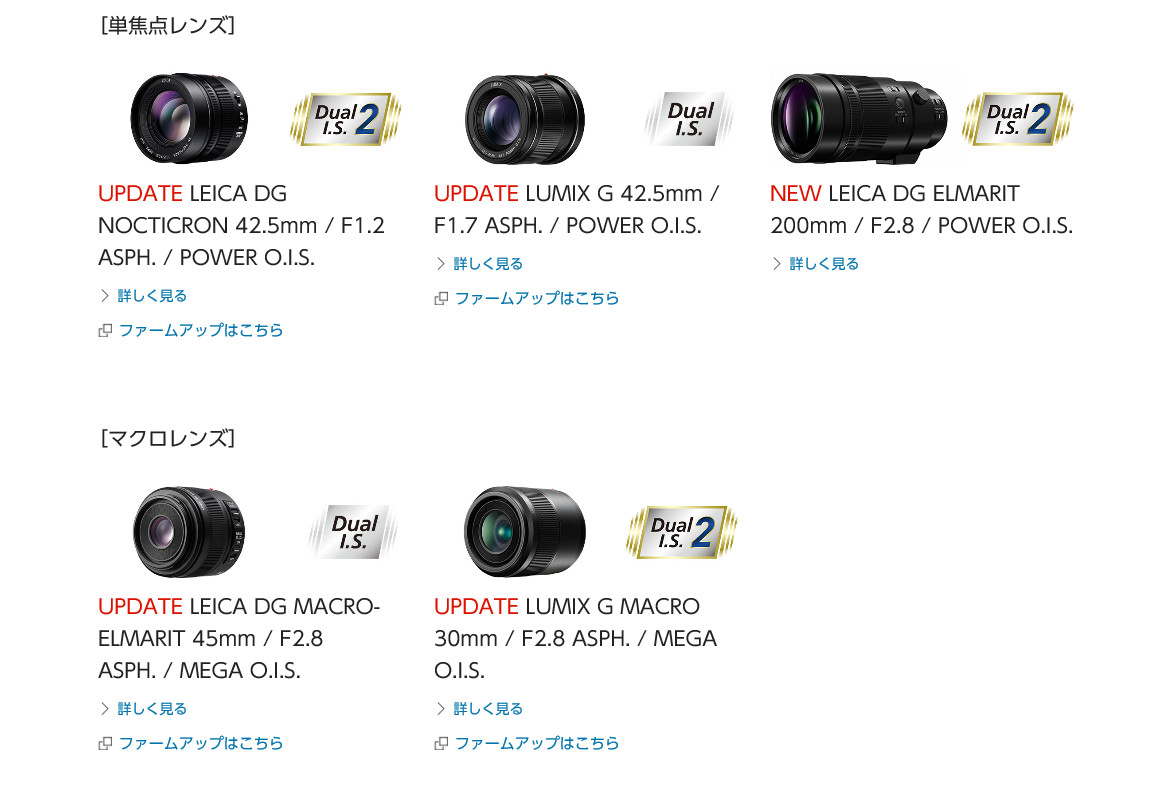1172x808 pixels.
Task: Click 詳しく見る under ELMARIT 200mm F2.8
Action: click(824, 264)
